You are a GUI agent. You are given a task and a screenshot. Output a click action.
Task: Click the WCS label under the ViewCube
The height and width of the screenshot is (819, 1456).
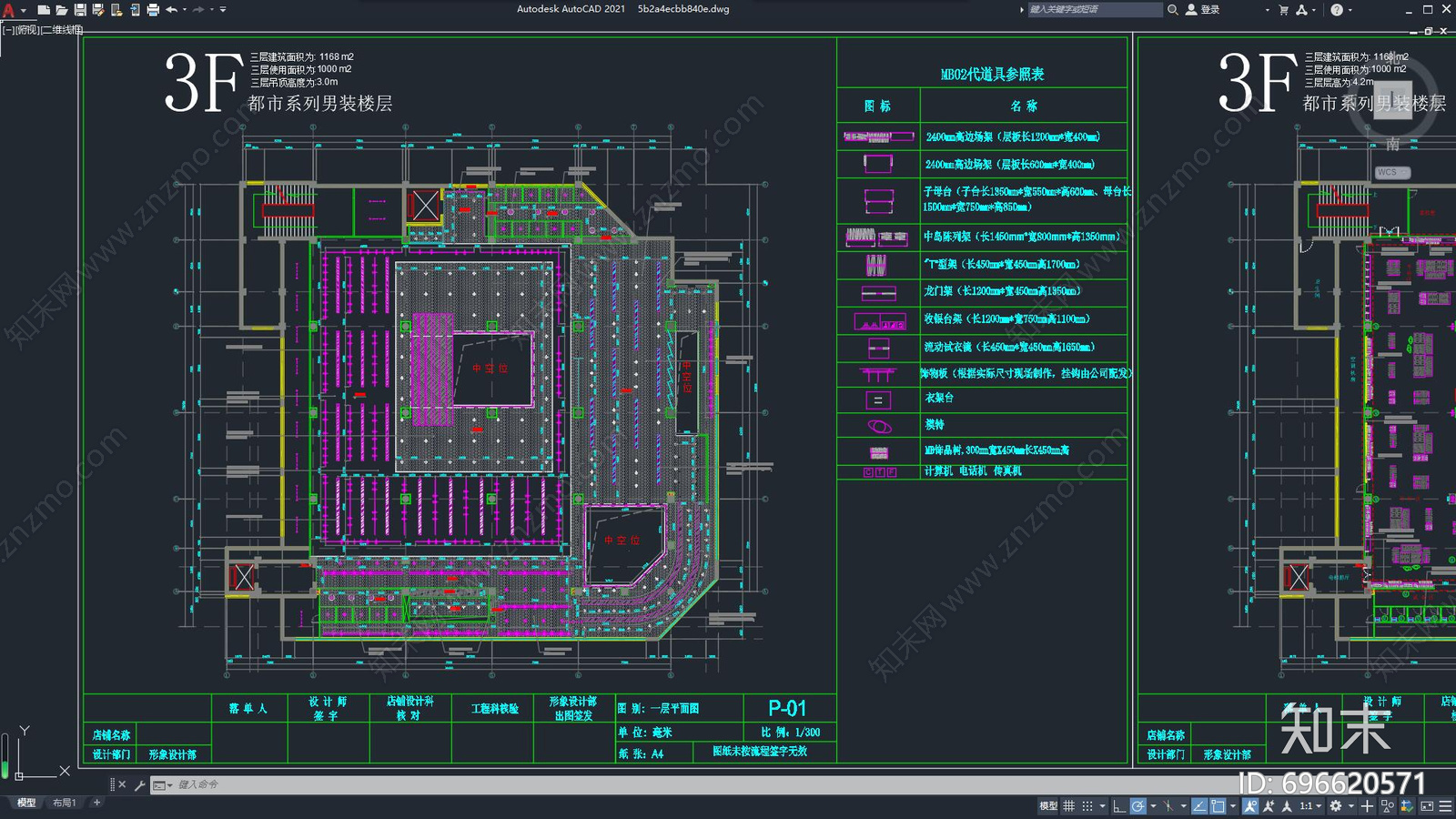point(1390,172)
